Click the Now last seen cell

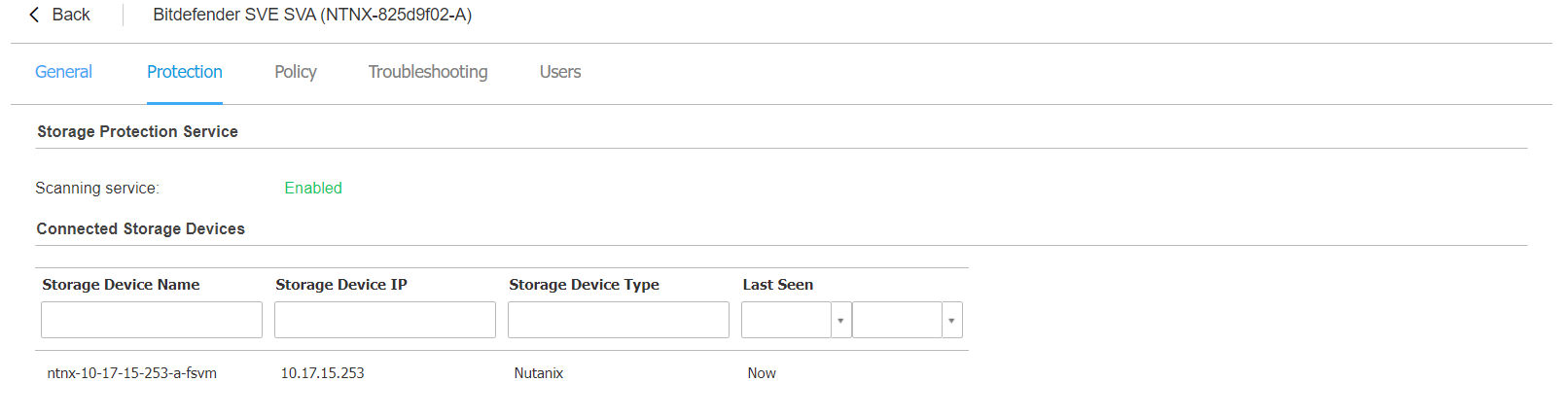762,373
